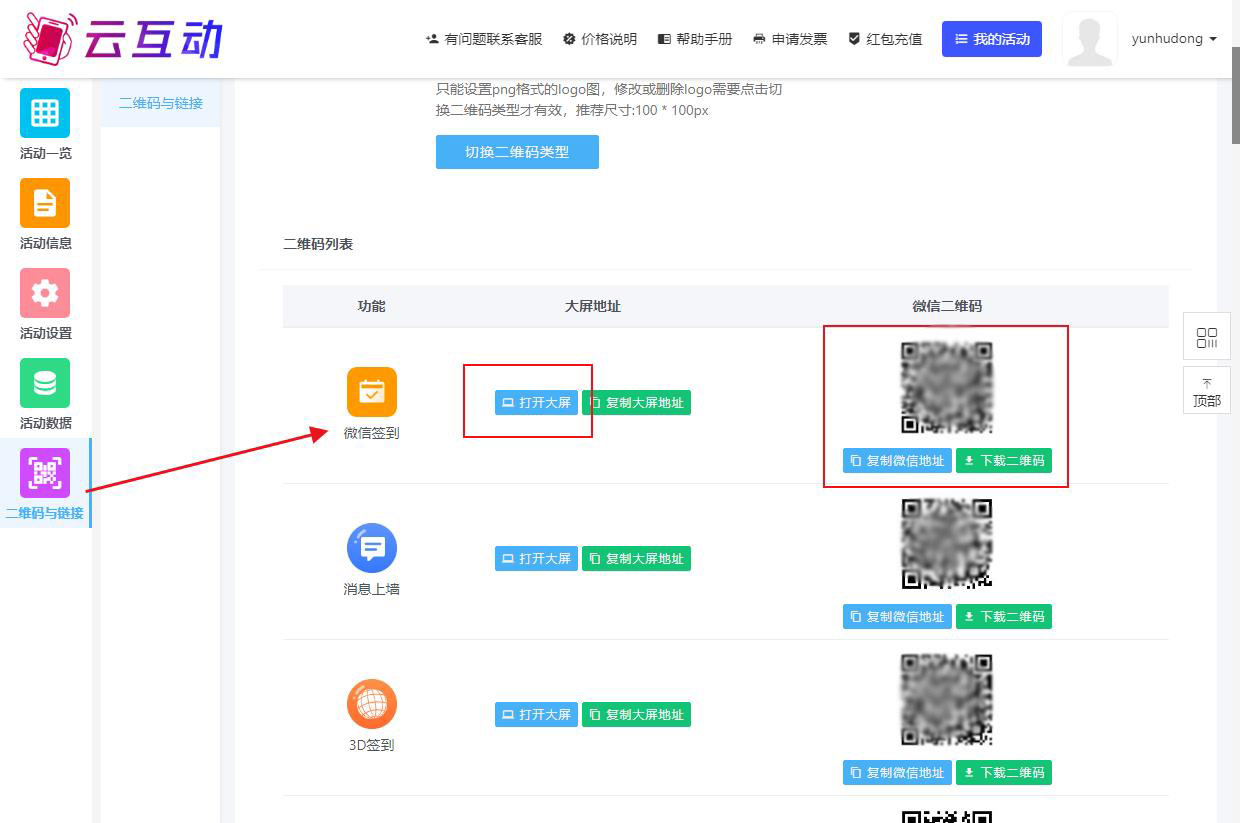Click the 微信签到 label text

pos(372,433)
